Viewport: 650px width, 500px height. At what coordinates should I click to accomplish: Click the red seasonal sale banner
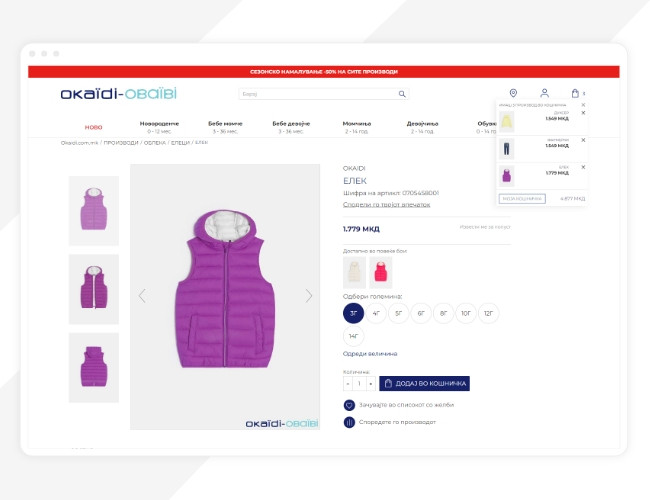coord(324,72)
